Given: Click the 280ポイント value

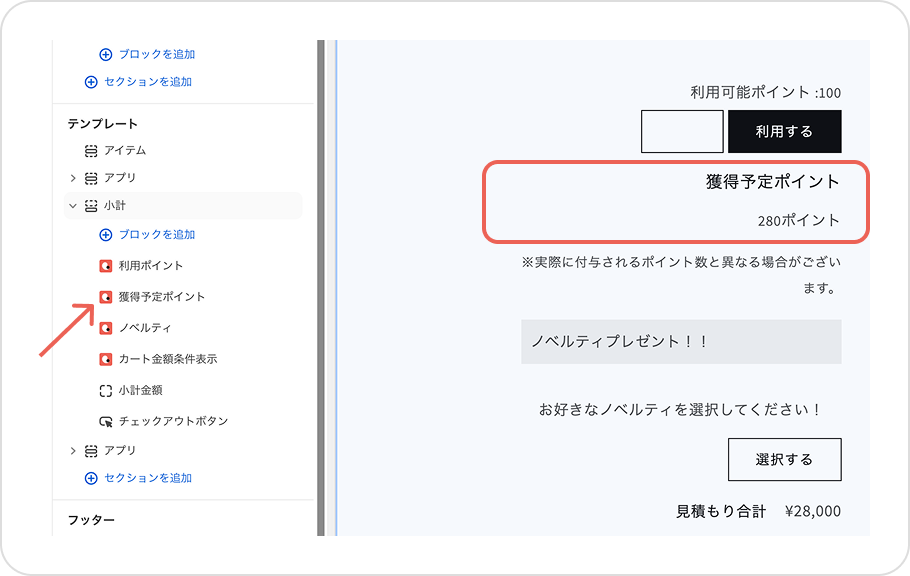Looking at the screenshot, I should [x=799, y=221].
